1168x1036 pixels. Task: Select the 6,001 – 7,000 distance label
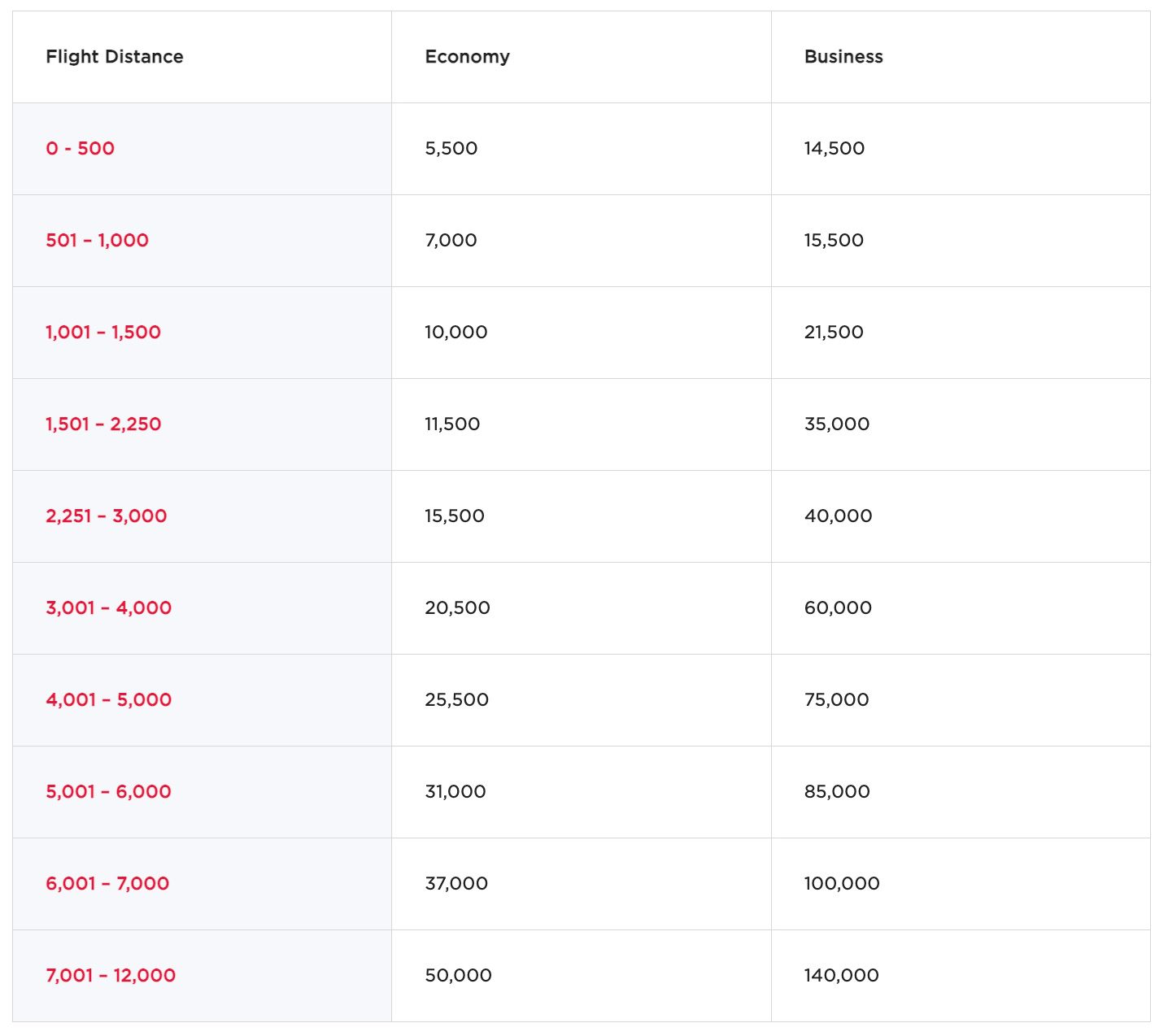tap(107, 884)
